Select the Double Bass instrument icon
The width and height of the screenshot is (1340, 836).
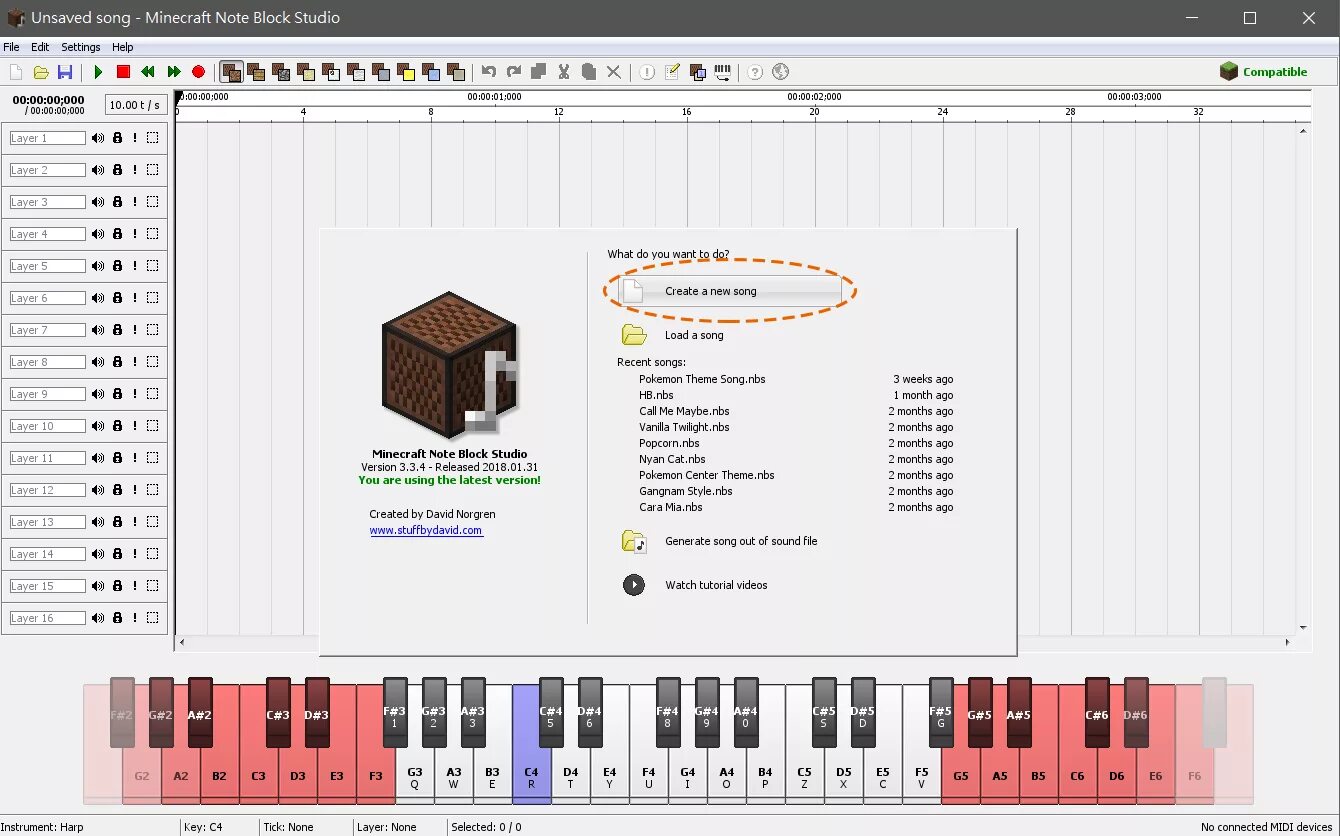pos(256,72)
